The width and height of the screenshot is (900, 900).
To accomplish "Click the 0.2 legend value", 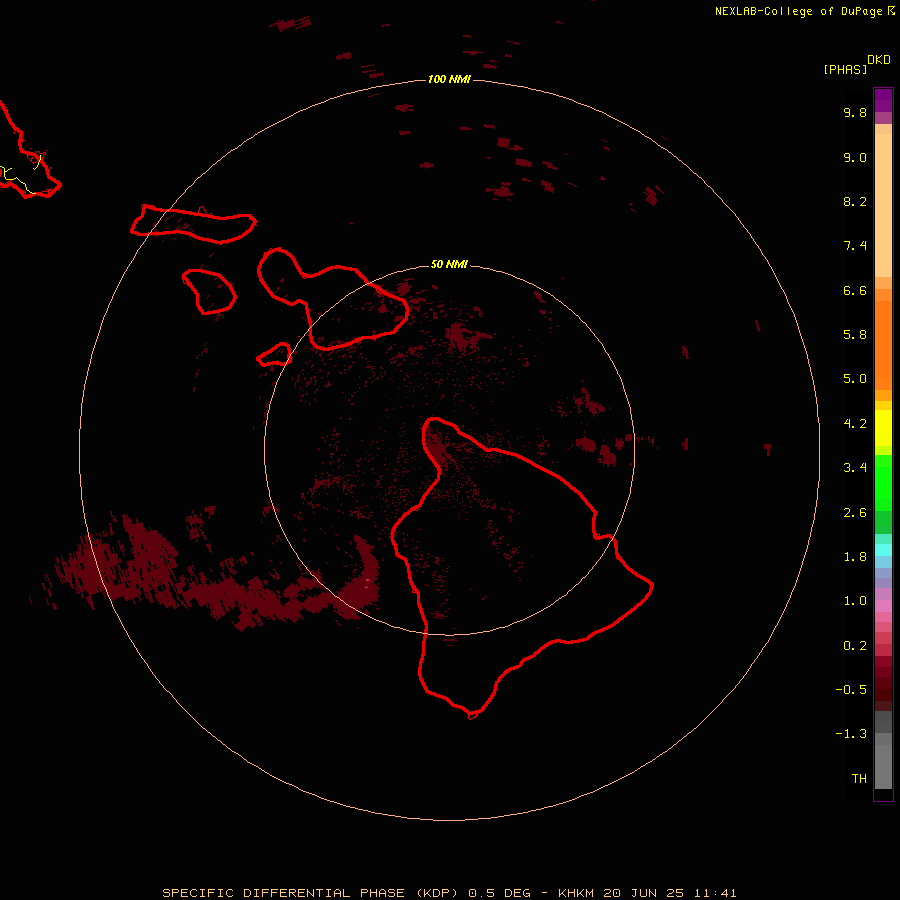I will click(x=855, y=646).
